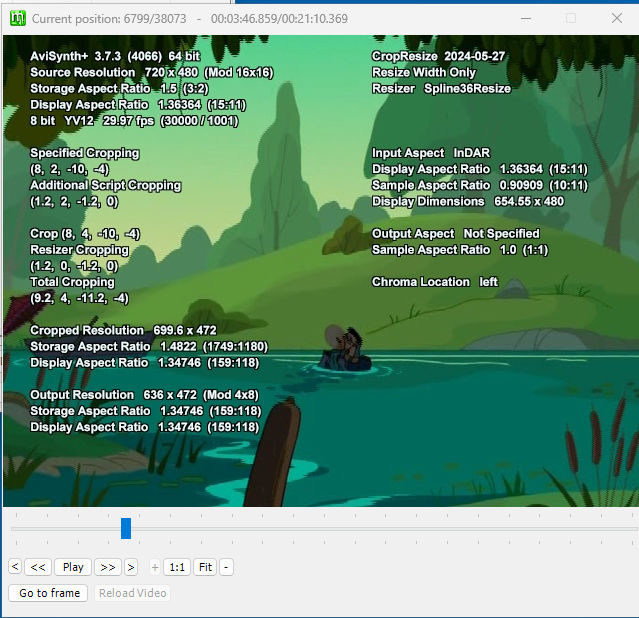Jump forward with the >> button
Image resolution: width=639 pixels, height=618 pixels.
click(108, 567)
